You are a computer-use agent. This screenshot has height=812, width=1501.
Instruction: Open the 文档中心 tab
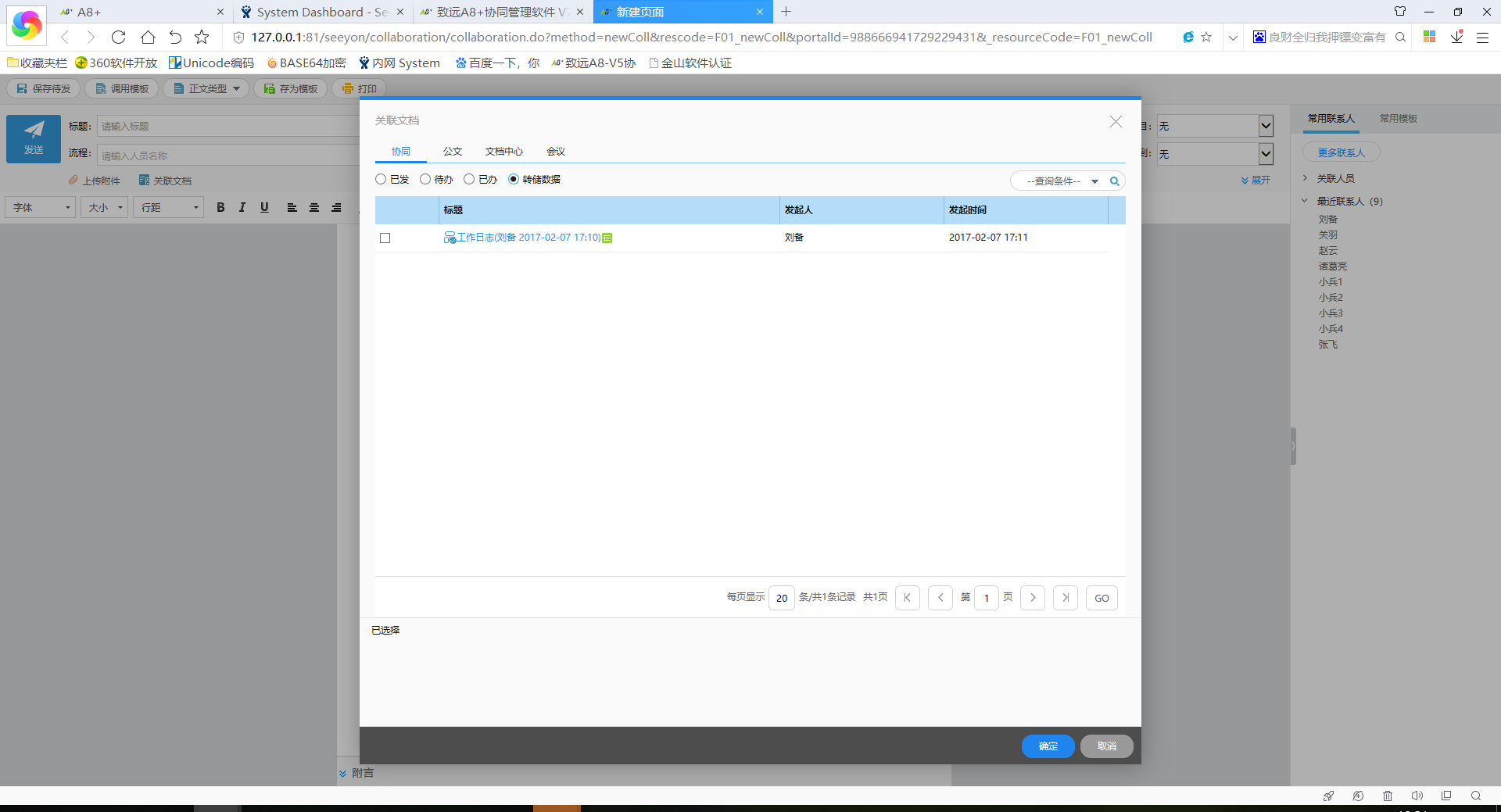point(504,152)
